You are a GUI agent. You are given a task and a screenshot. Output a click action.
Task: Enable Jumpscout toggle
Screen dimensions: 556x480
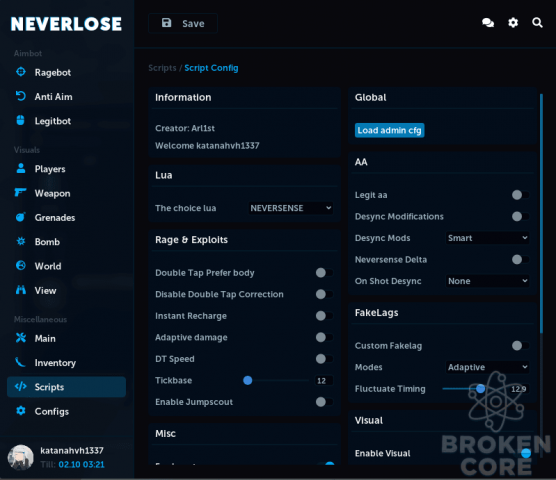pos(324,402)
